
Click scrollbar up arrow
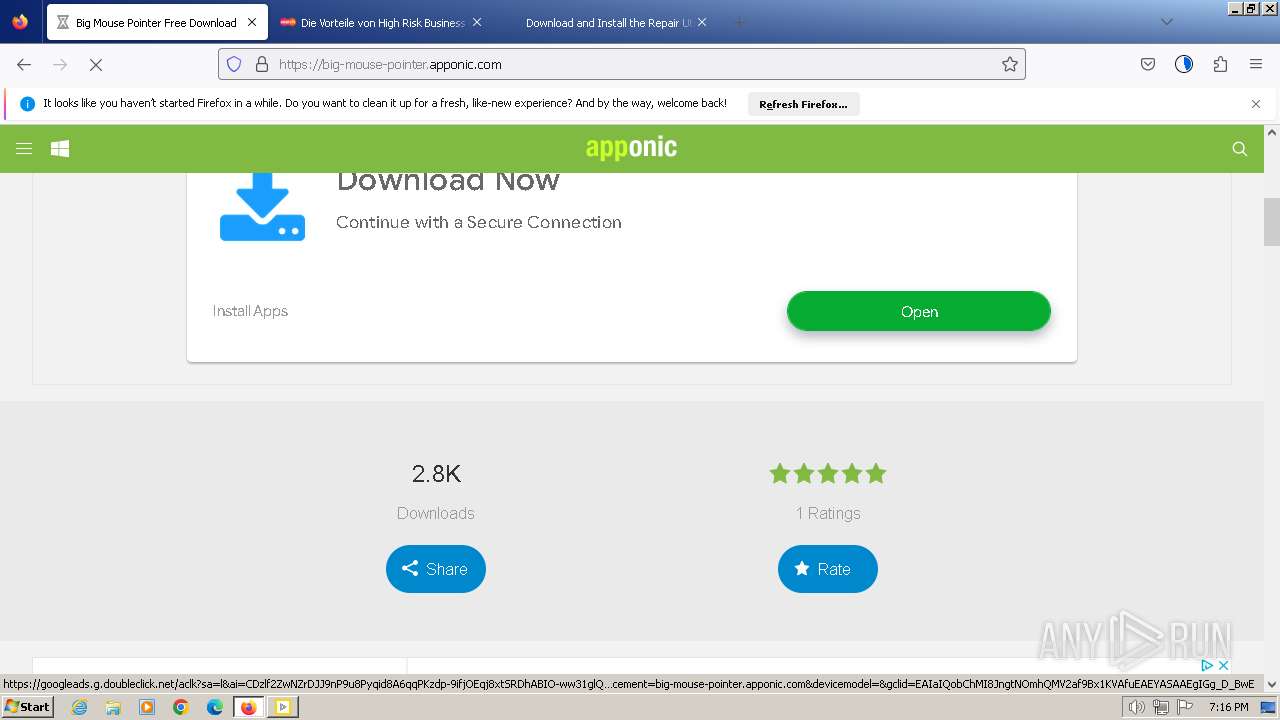click(1272, 132)
